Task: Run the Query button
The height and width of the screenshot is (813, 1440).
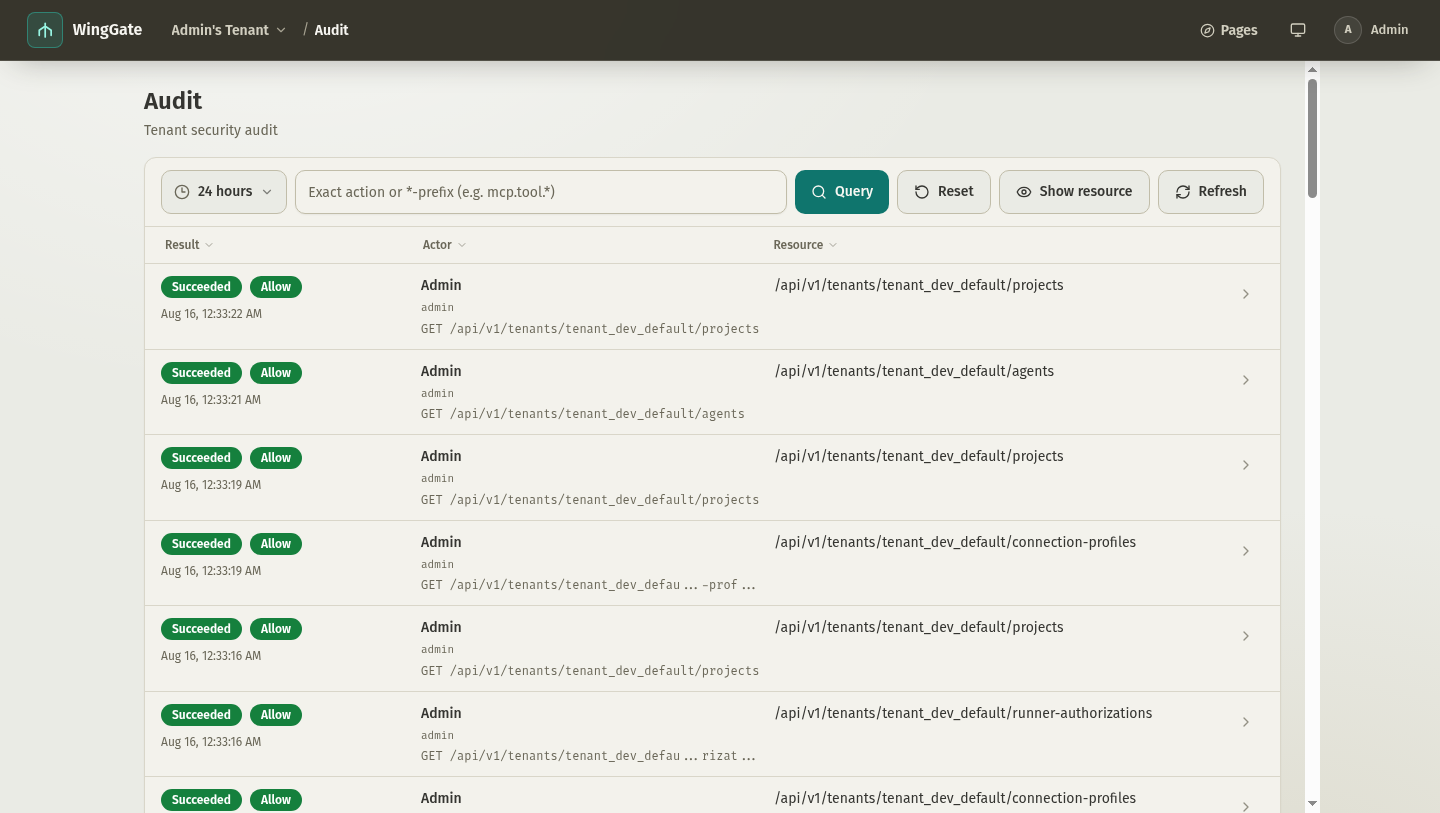Action: click(x=842, y=192)
